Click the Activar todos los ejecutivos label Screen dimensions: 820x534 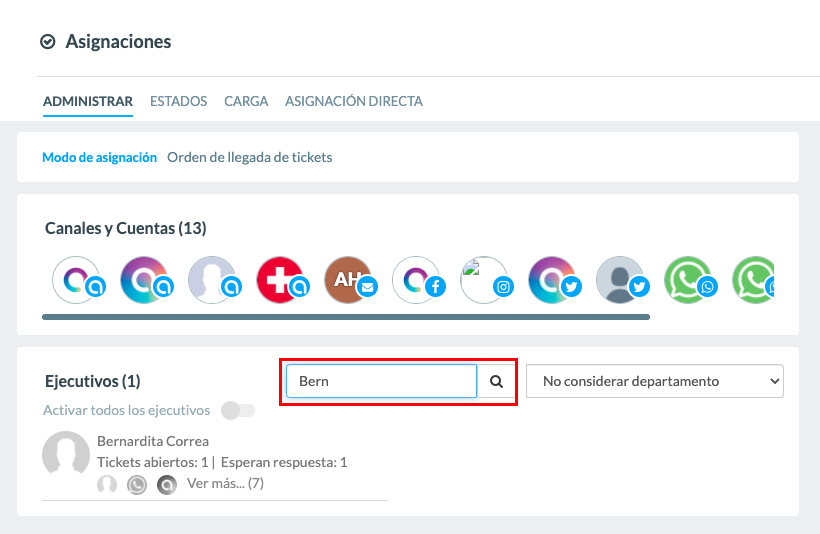(127, 411)
